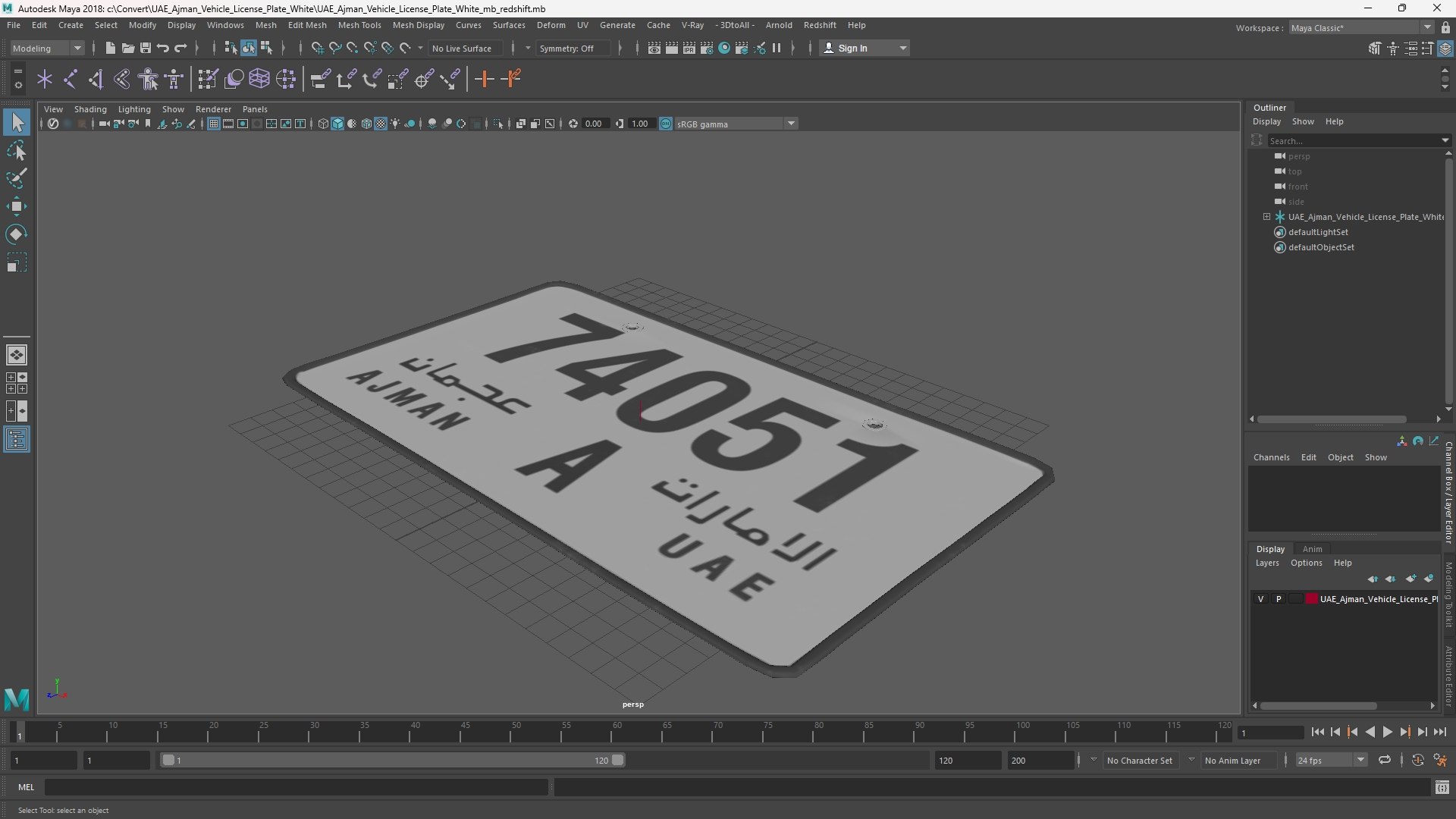Click the Redo arrow icon

pyautogui.click(x=180, y=48)
